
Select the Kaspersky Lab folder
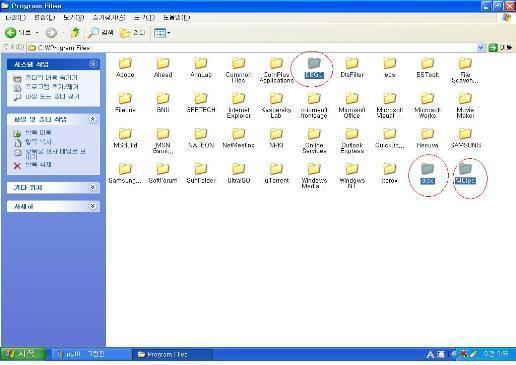click(x=276, y=105)
